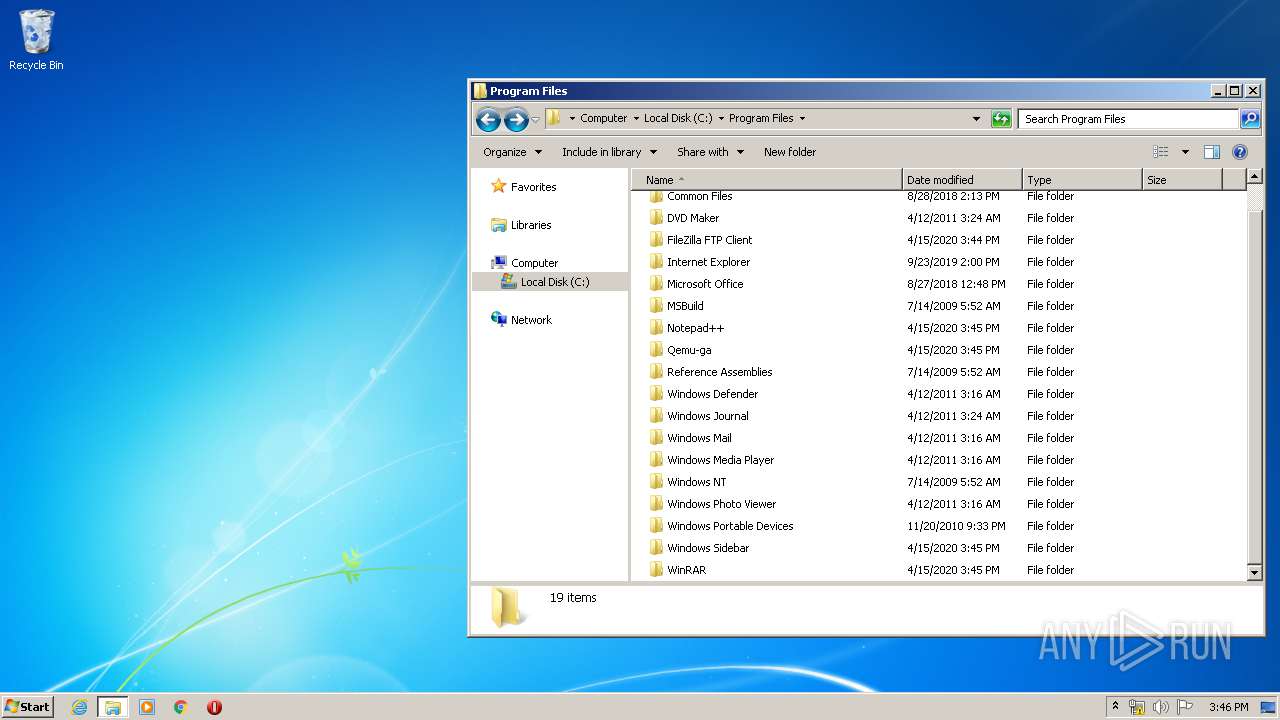1280x720 pixels.
Task: Sort by the Size column header
Action: coord(1182,180)
